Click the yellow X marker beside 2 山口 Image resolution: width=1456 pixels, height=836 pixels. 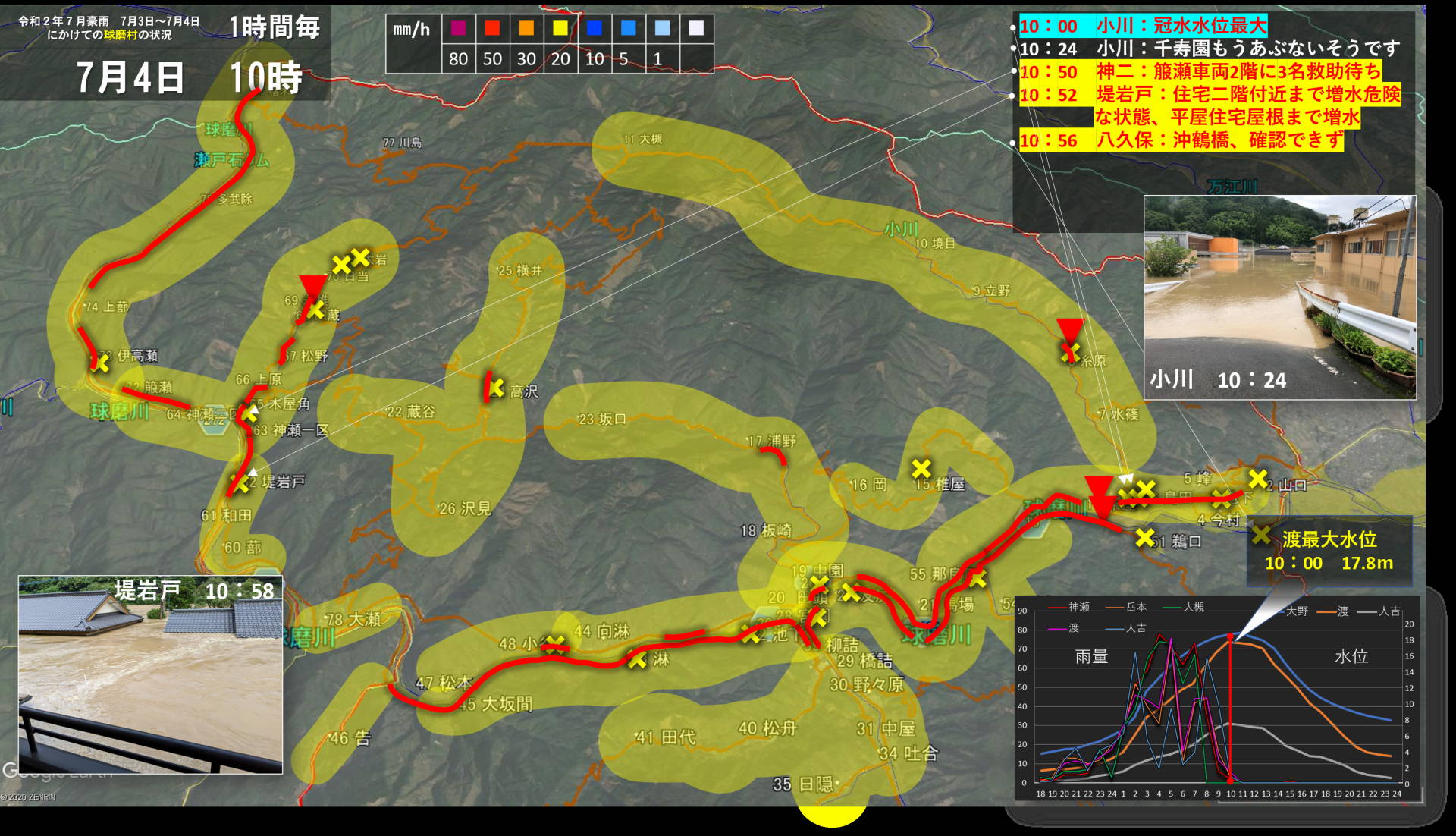pyautogui.click(x=1257, y=479)
